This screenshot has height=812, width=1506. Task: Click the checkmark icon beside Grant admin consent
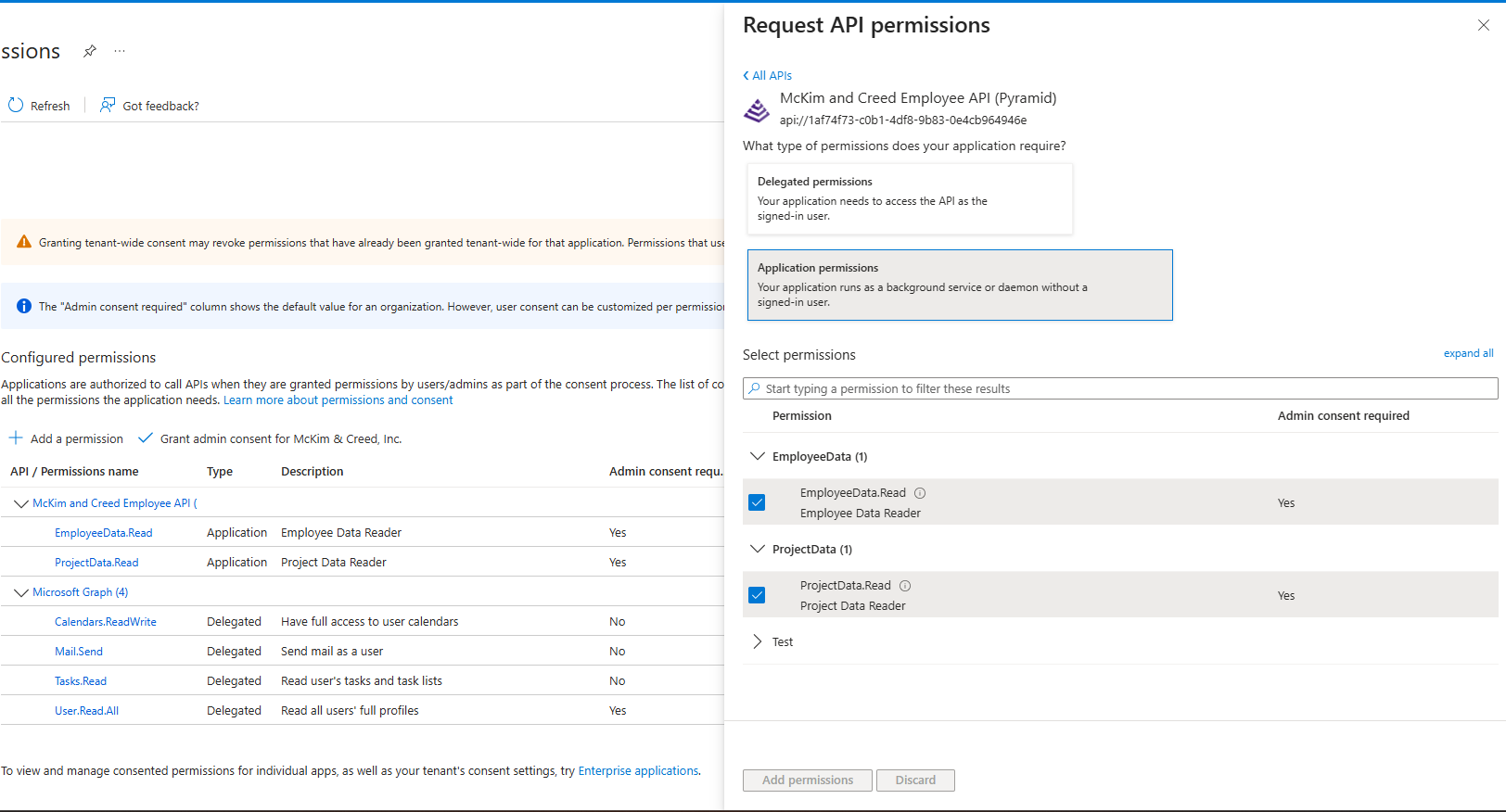(146, 438)
